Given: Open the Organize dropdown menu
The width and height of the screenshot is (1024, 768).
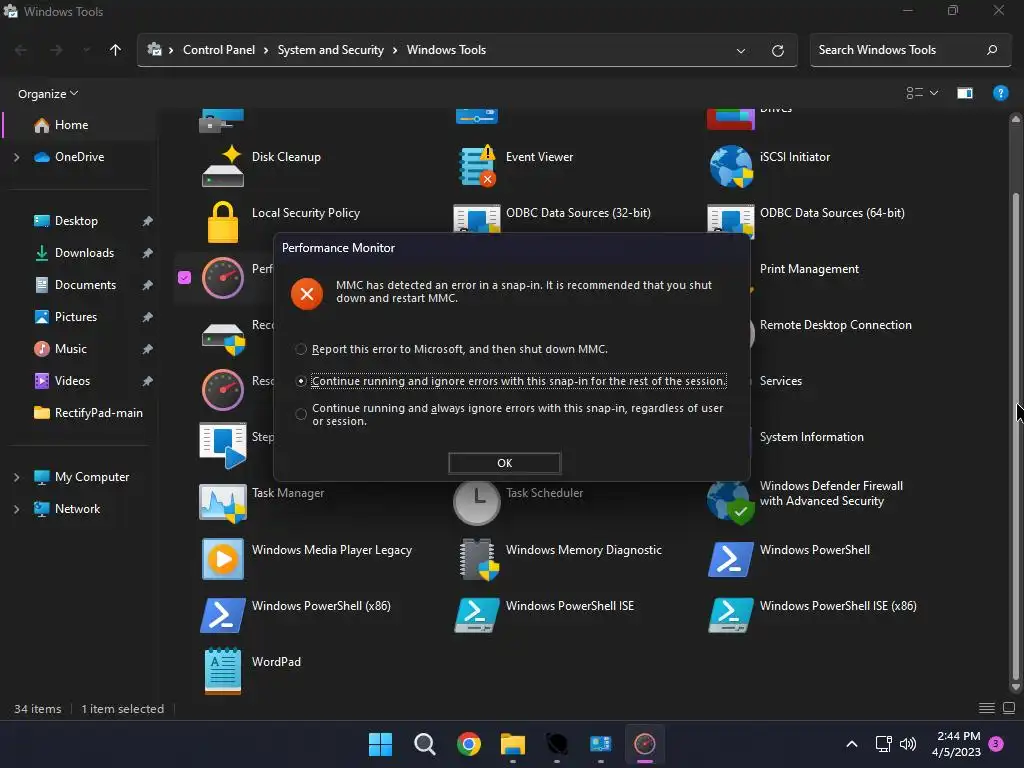Looking at the screenshot, I should pos(48,93).
